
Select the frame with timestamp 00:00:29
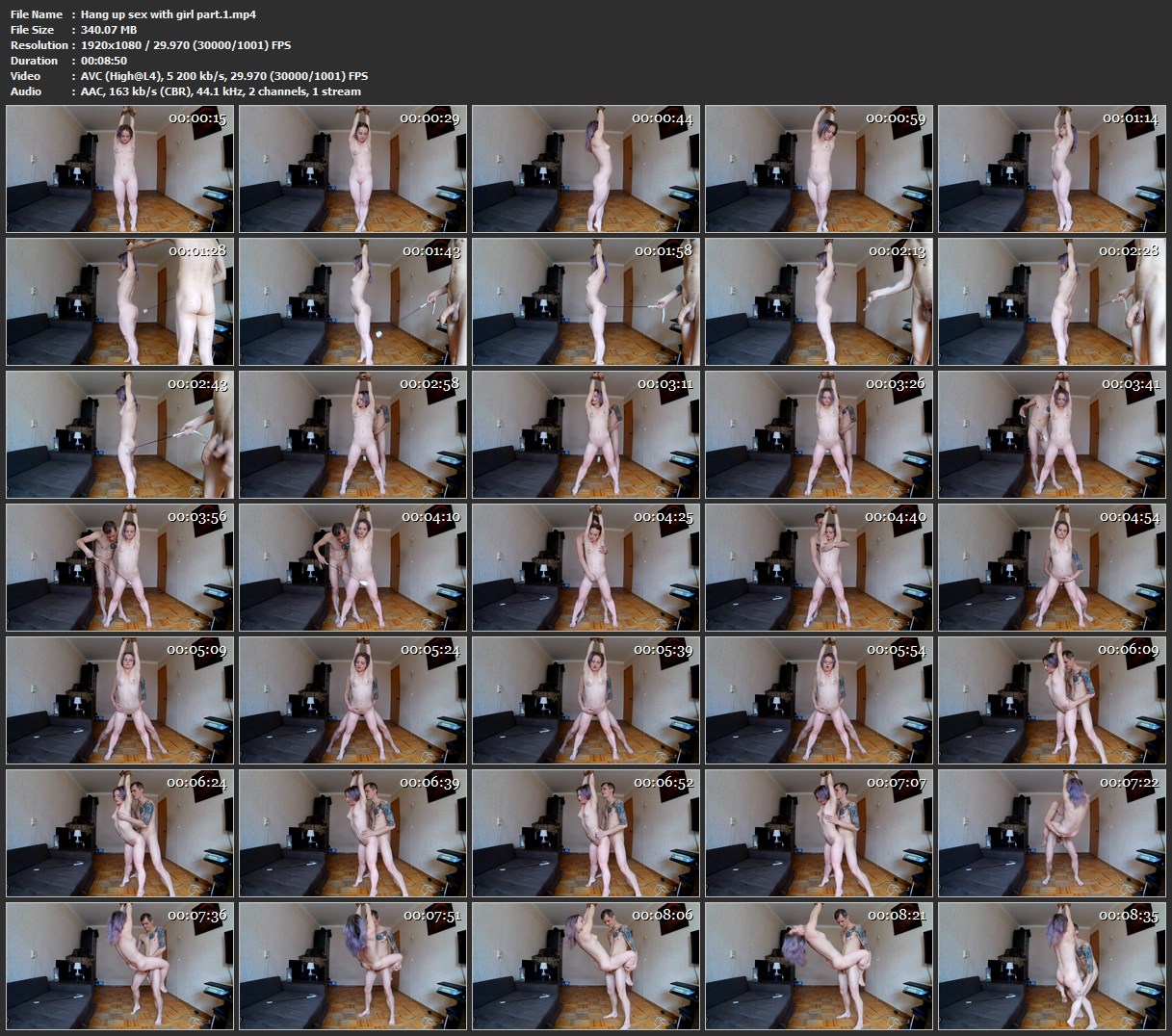pos(352,168)
